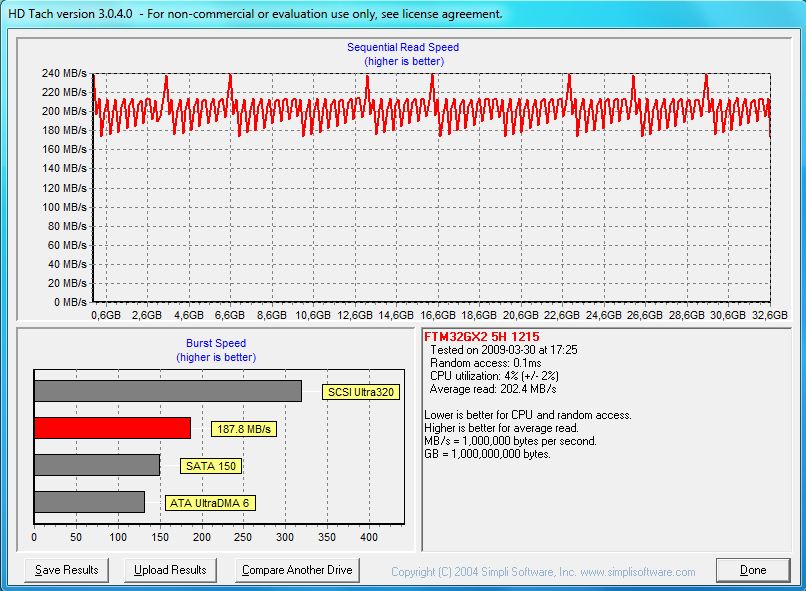Click the Save Results button

point(66,570)
